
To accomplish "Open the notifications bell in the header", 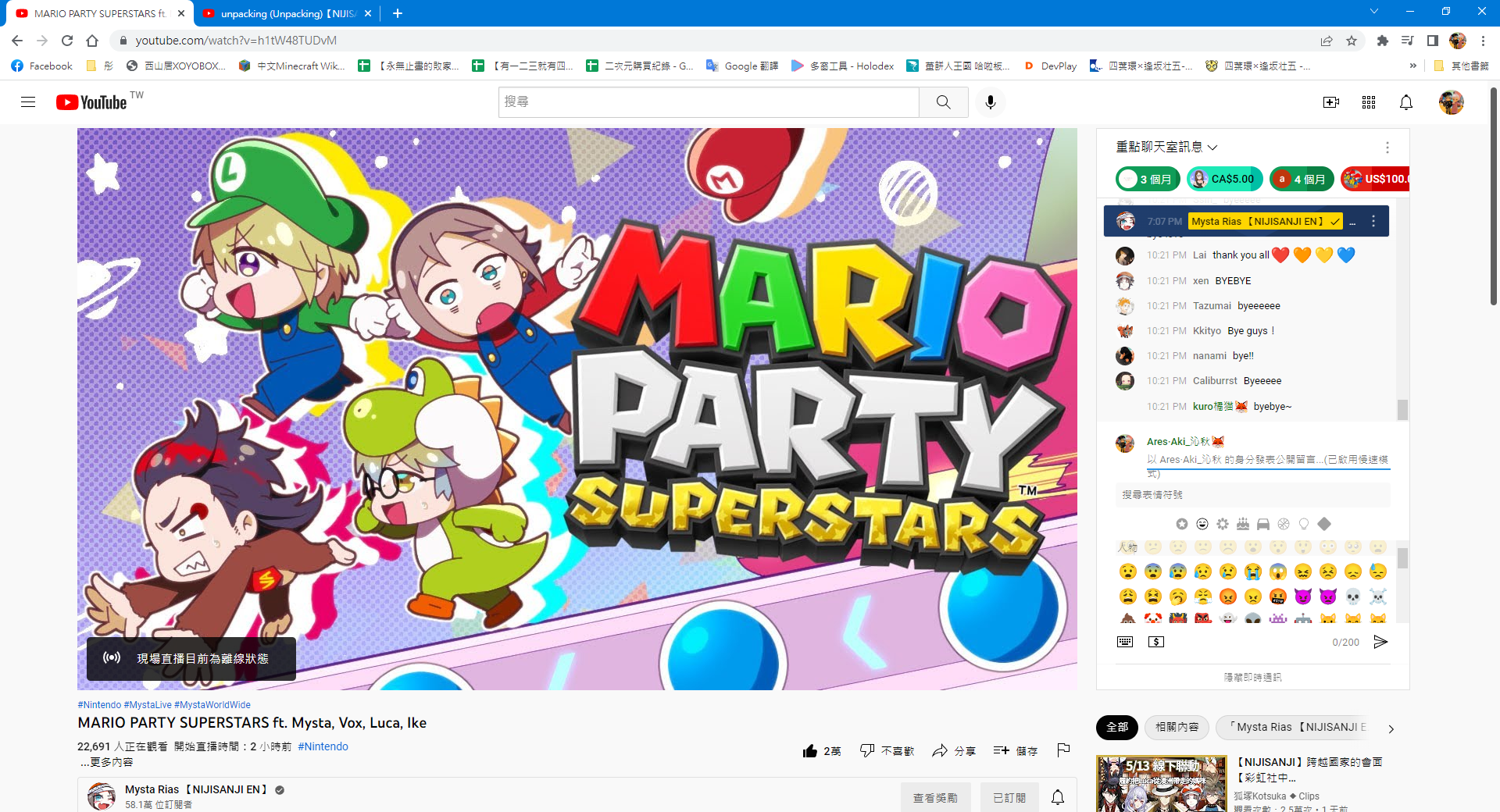I will [x=1406, y=102].
